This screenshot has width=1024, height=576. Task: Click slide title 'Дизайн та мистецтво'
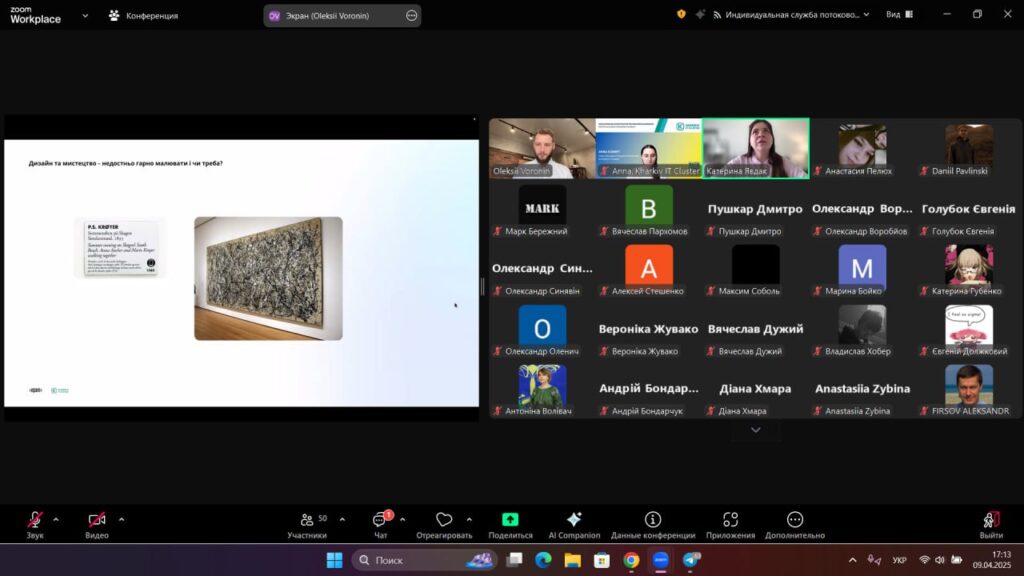pyautogui.click(x=125, y=163)
